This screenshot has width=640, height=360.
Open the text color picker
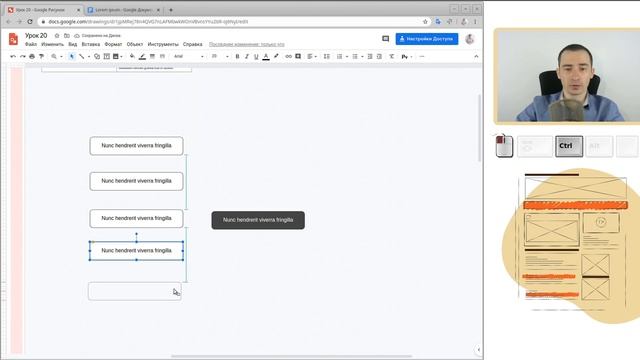coord(266,57)
